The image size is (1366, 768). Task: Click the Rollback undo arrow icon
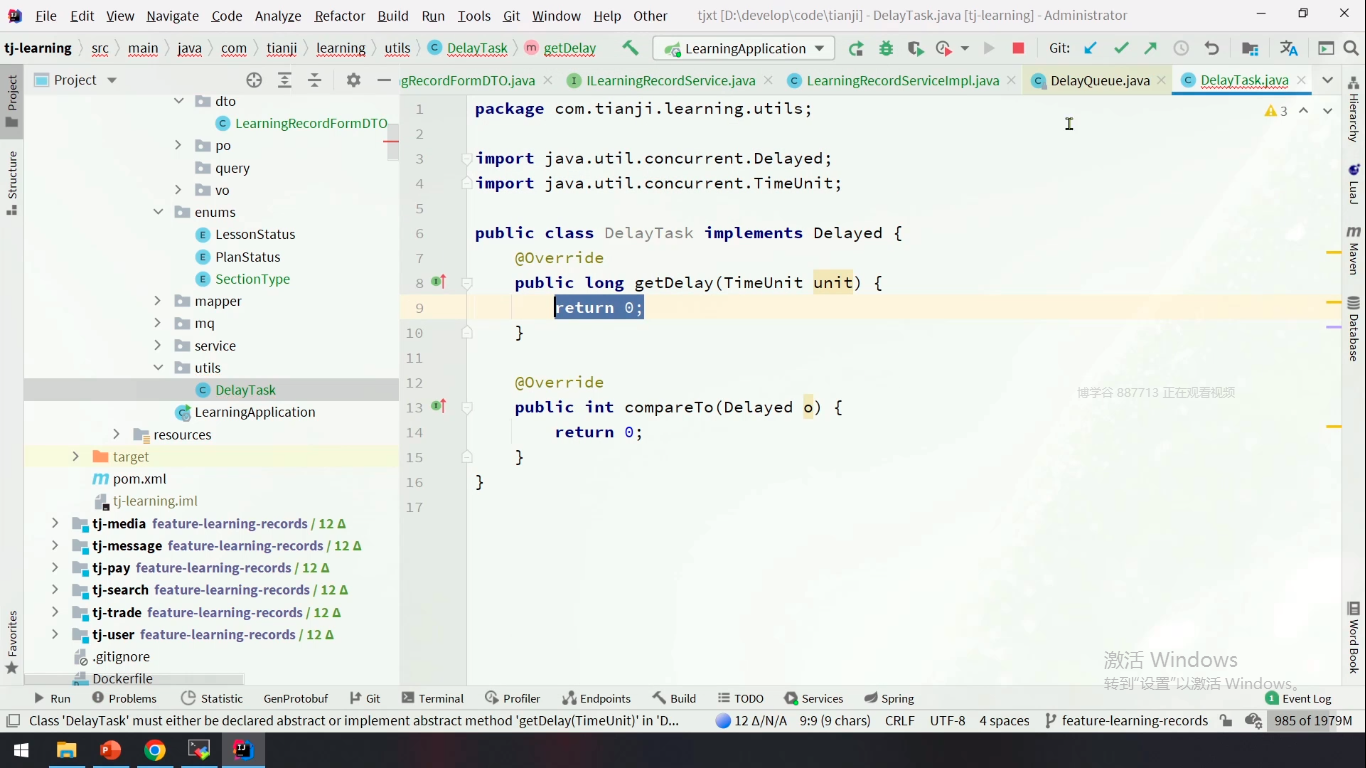pyautogui.click(x=1212, y=48)
